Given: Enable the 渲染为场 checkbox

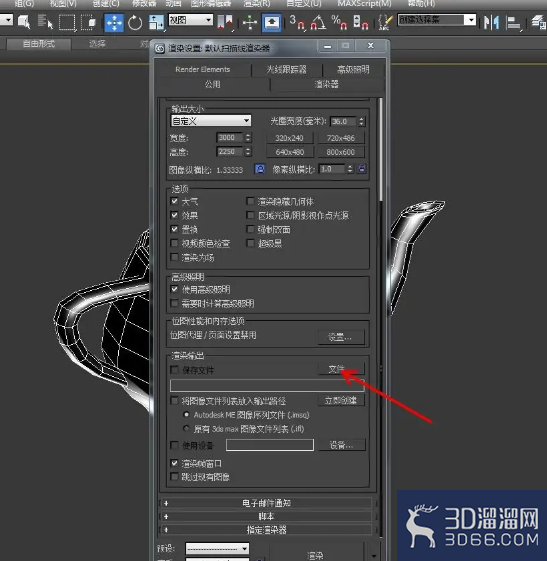Looking at the screenshot, I should [x=174, y=257].
